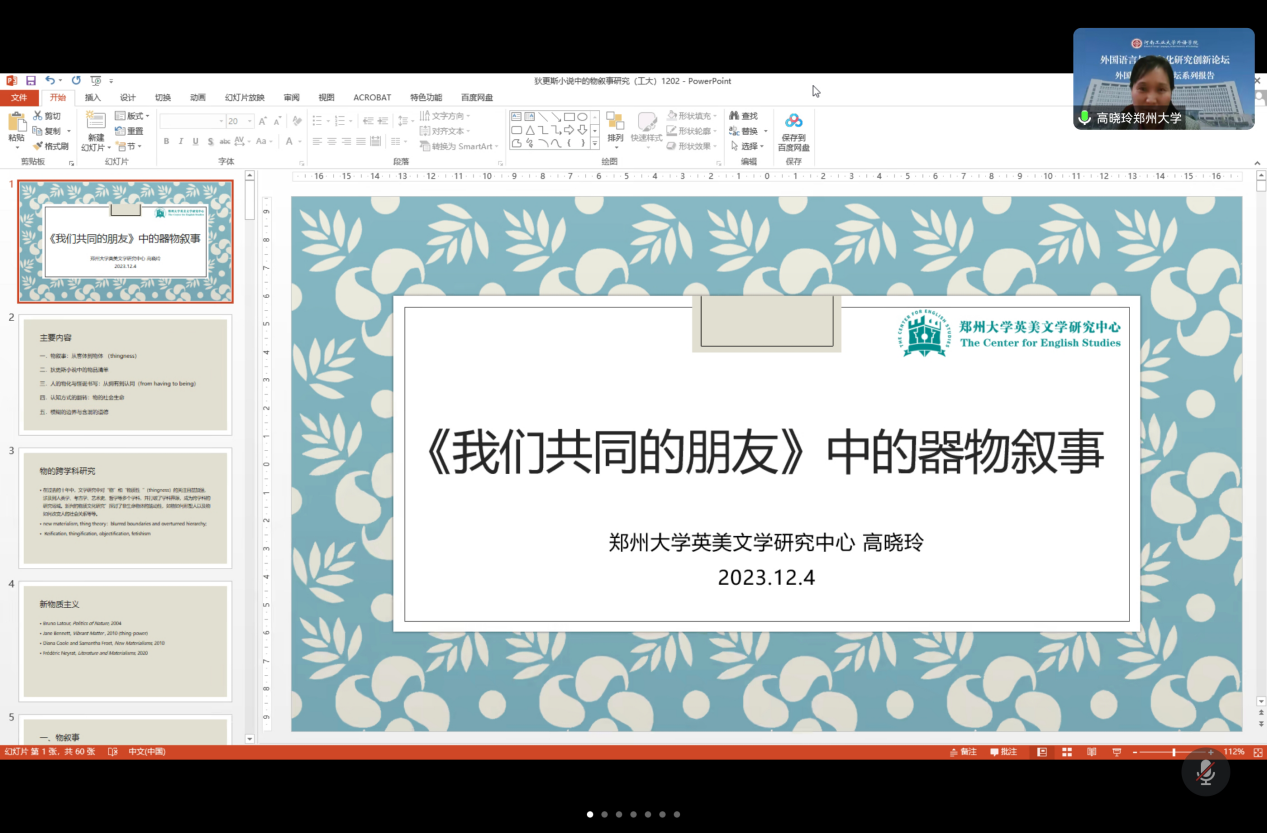1267x833 pixels.
Task: Open the font size combo box
Action: pyautogui.click(x=240, y=121)
